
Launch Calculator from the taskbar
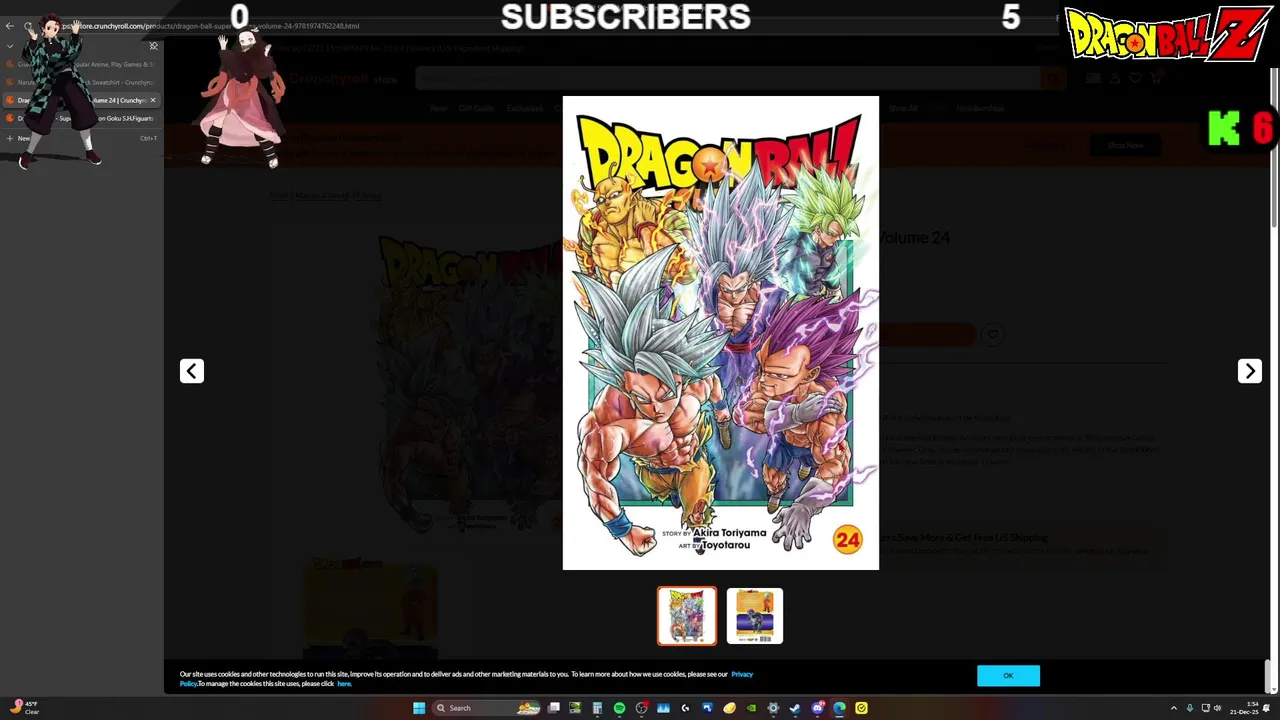coord(597,708)
